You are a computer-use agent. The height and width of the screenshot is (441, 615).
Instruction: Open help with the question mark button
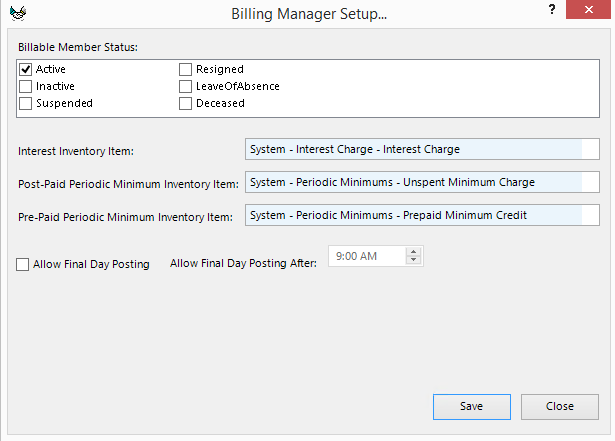(x=551, y=10)
